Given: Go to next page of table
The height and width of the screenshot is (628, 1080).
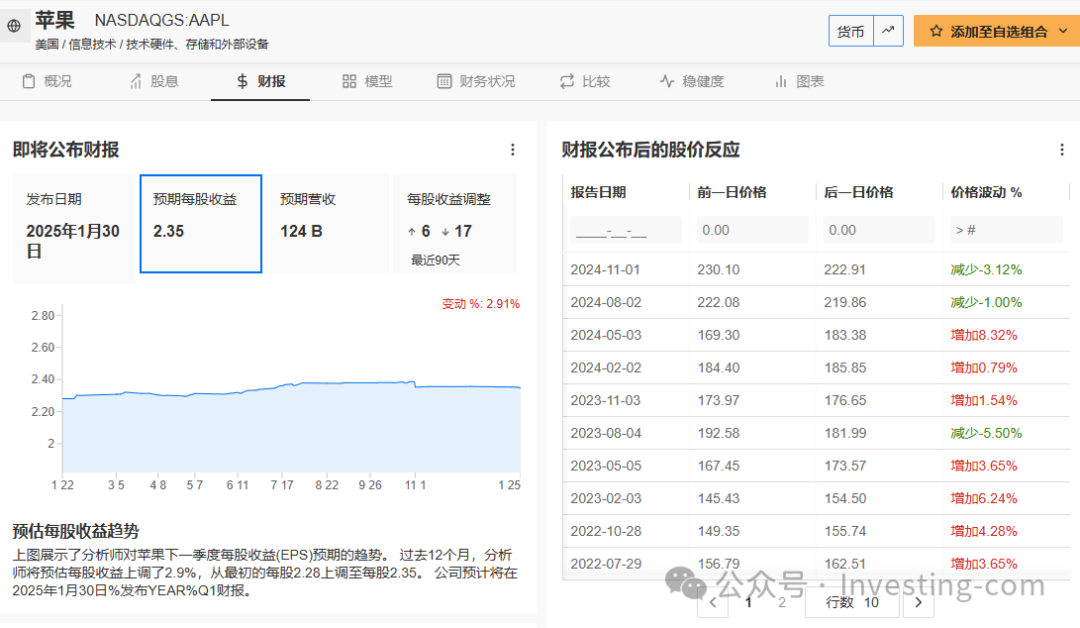Looking at the screenshot, I should point(918,603).
